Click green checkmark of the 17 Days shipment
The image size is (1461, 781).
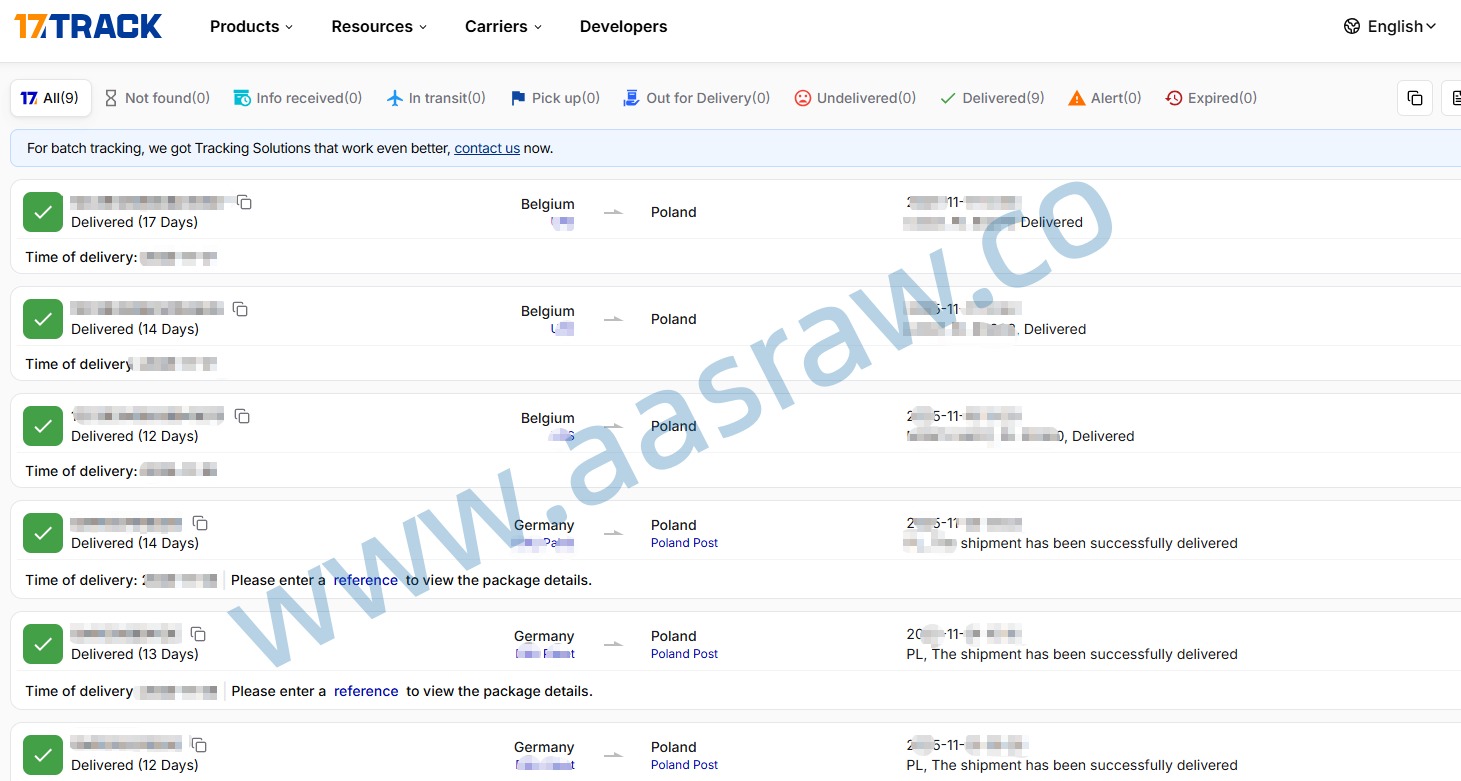tap(43, 212)
